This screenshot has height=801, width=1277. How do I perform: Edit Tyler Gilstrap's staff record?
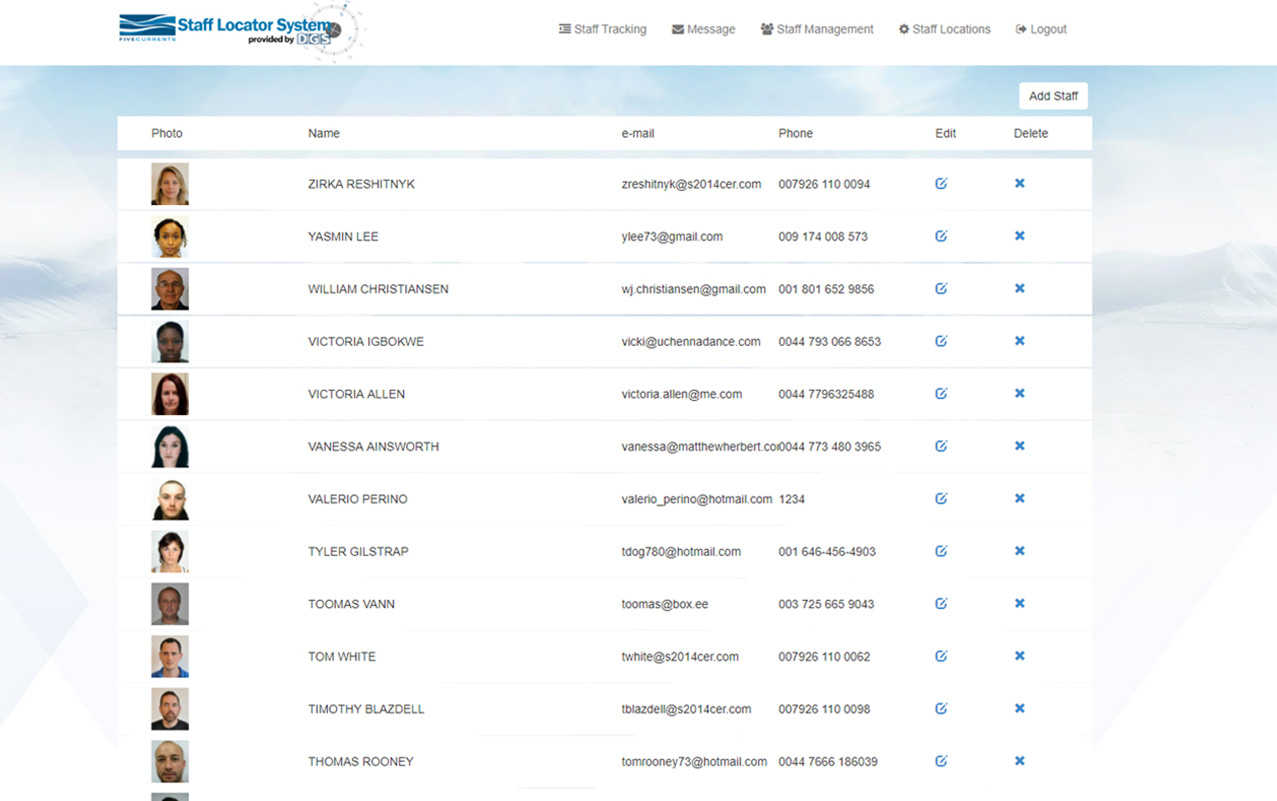click(x=941, y=551)
